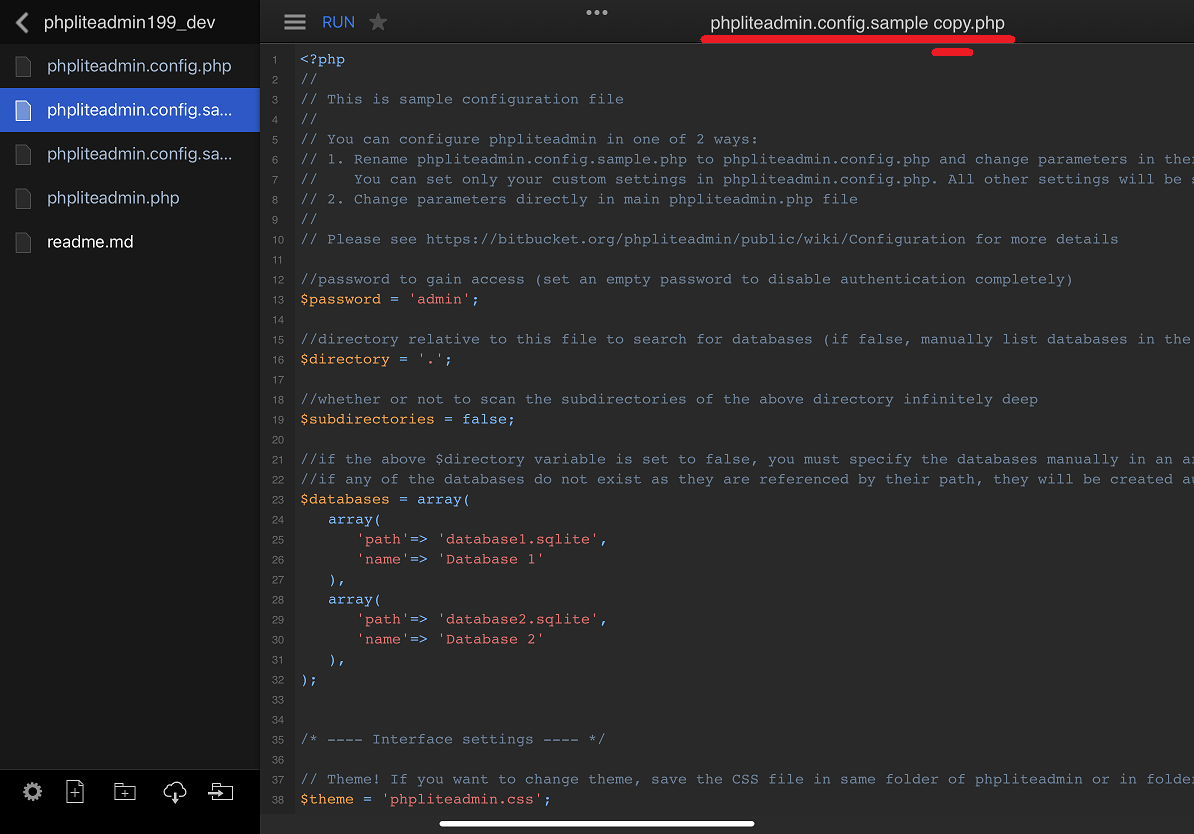Toggle the favorite star icon
Image resolution: width=1194 pixels, height=834 pixels.
click(x=378, y=22)
